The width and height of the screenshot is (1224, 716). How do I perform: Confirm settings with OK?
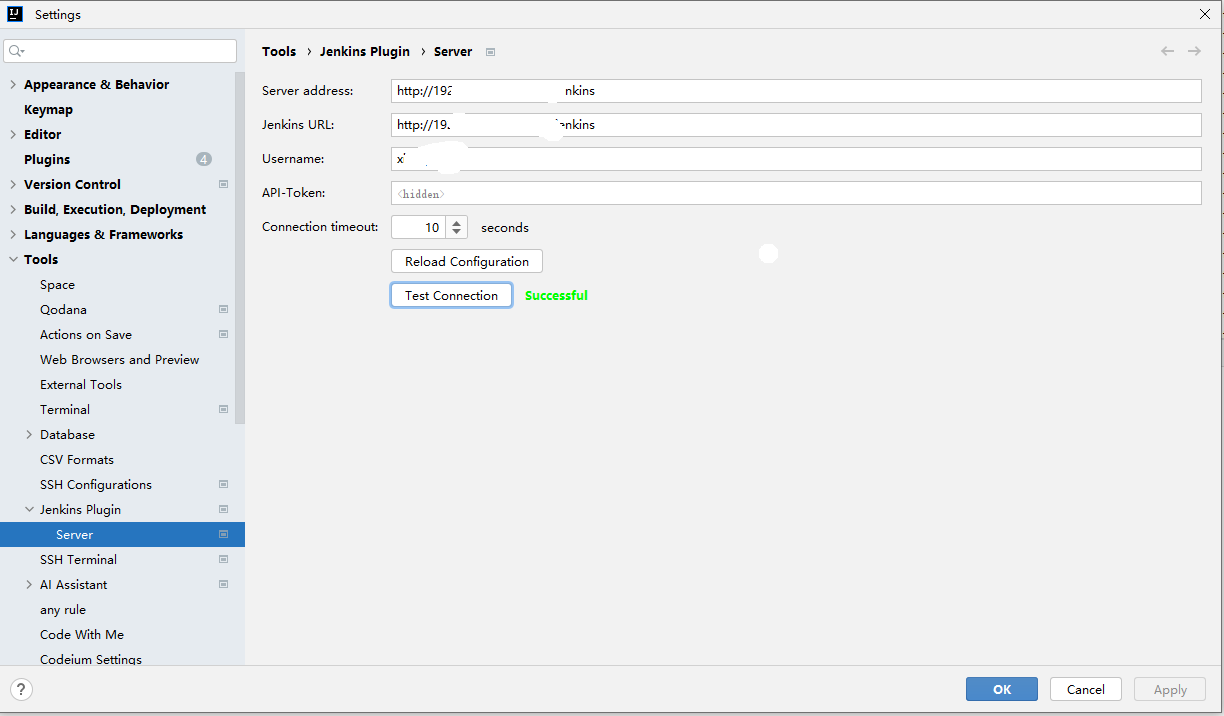pos(1002,689)
